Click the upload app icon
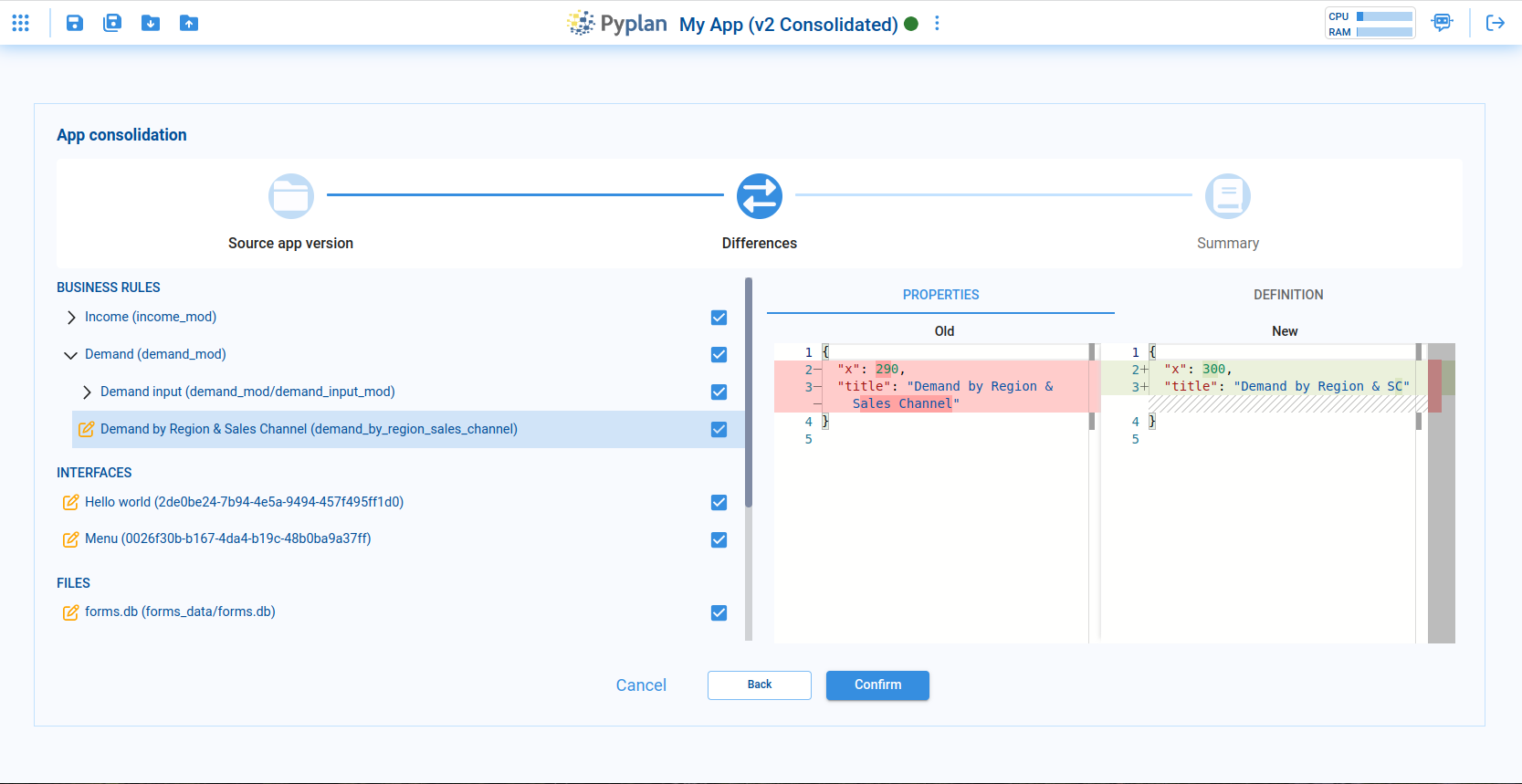This screenshot has width=1522, height=784. coord(189,23)
